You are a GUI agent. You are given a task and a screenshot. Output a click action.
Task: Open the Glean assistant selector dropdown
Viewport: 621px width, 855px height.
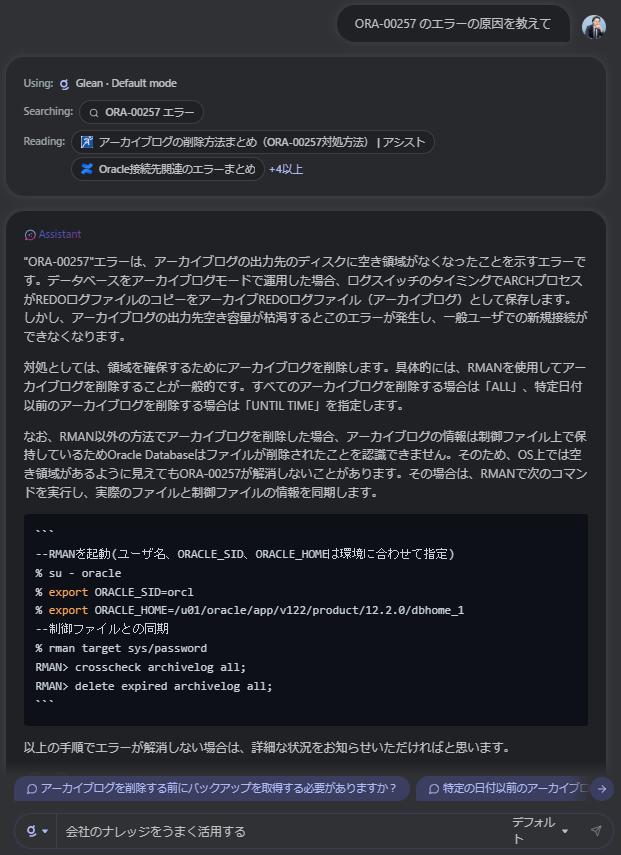point(37,831)
